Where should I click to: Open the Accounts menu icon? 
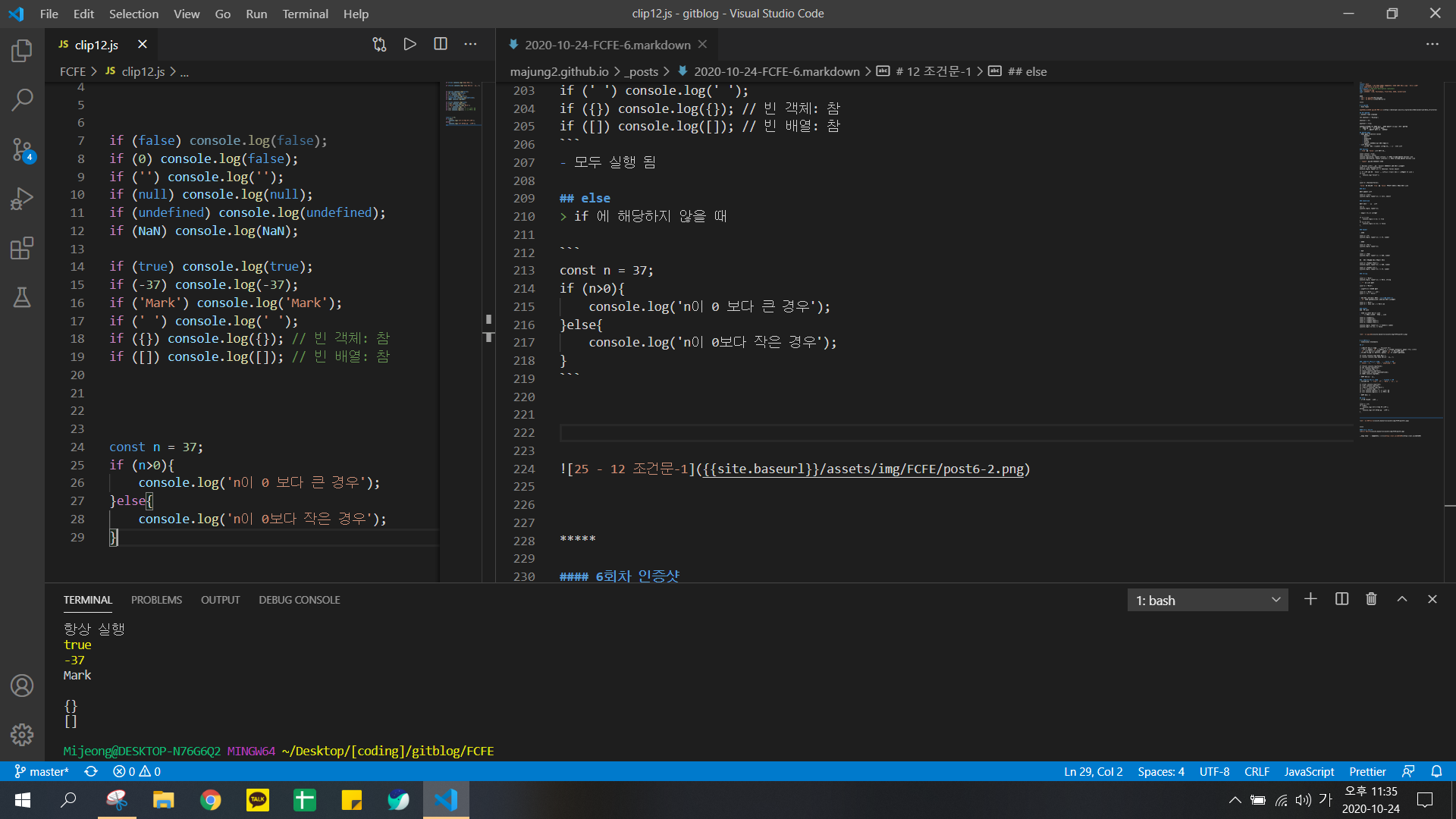[x=22, y=686]
